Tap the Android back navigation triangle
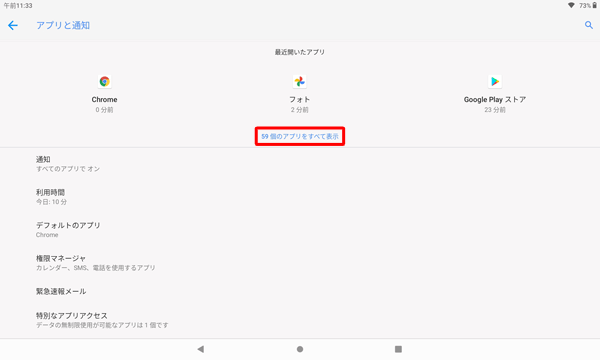 [201, 349]
